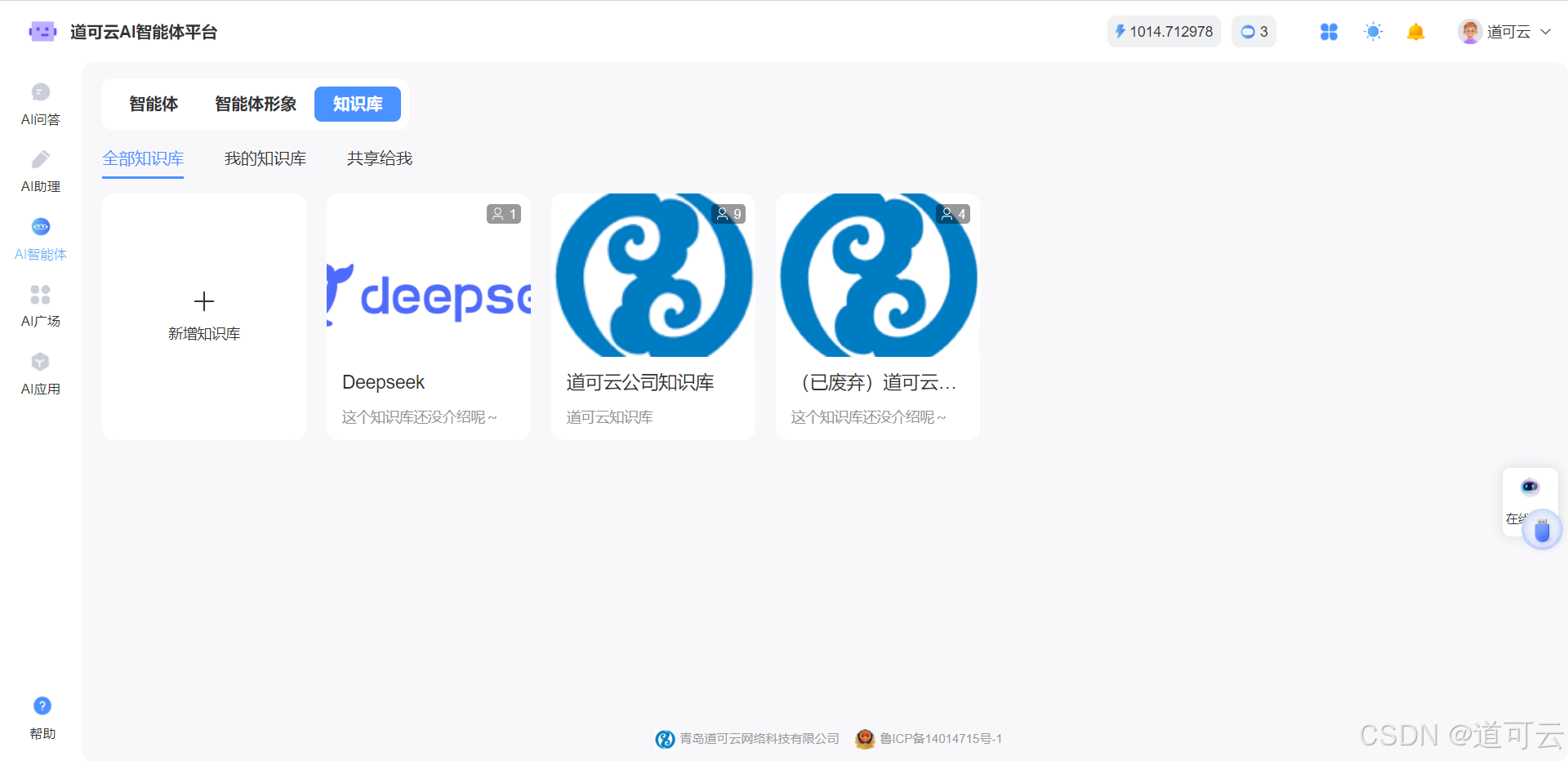Image resolution: width=1568 pixels, height=761 pixels.
Task: Select the 知识库 tab
Action: [x=358, y=105]
